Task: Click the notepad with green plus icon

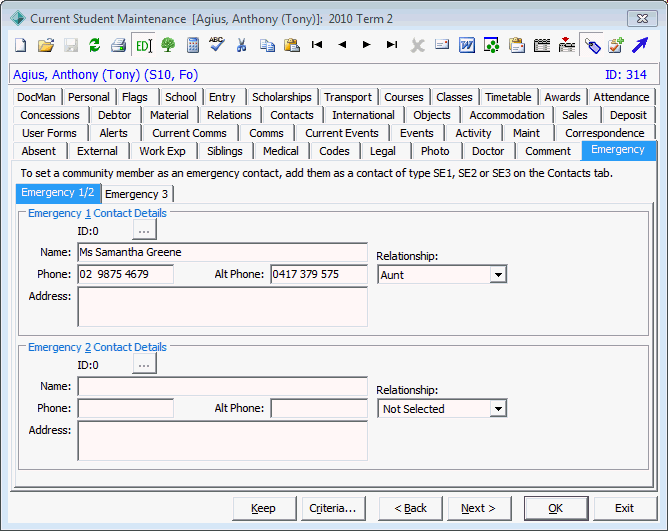Action: click(x=616, y=45)
